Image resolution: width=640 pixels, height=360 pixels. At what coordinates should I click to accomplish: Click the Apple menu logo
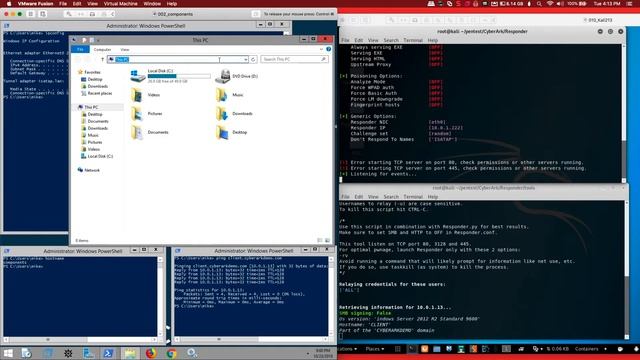(x=9, y=4)
